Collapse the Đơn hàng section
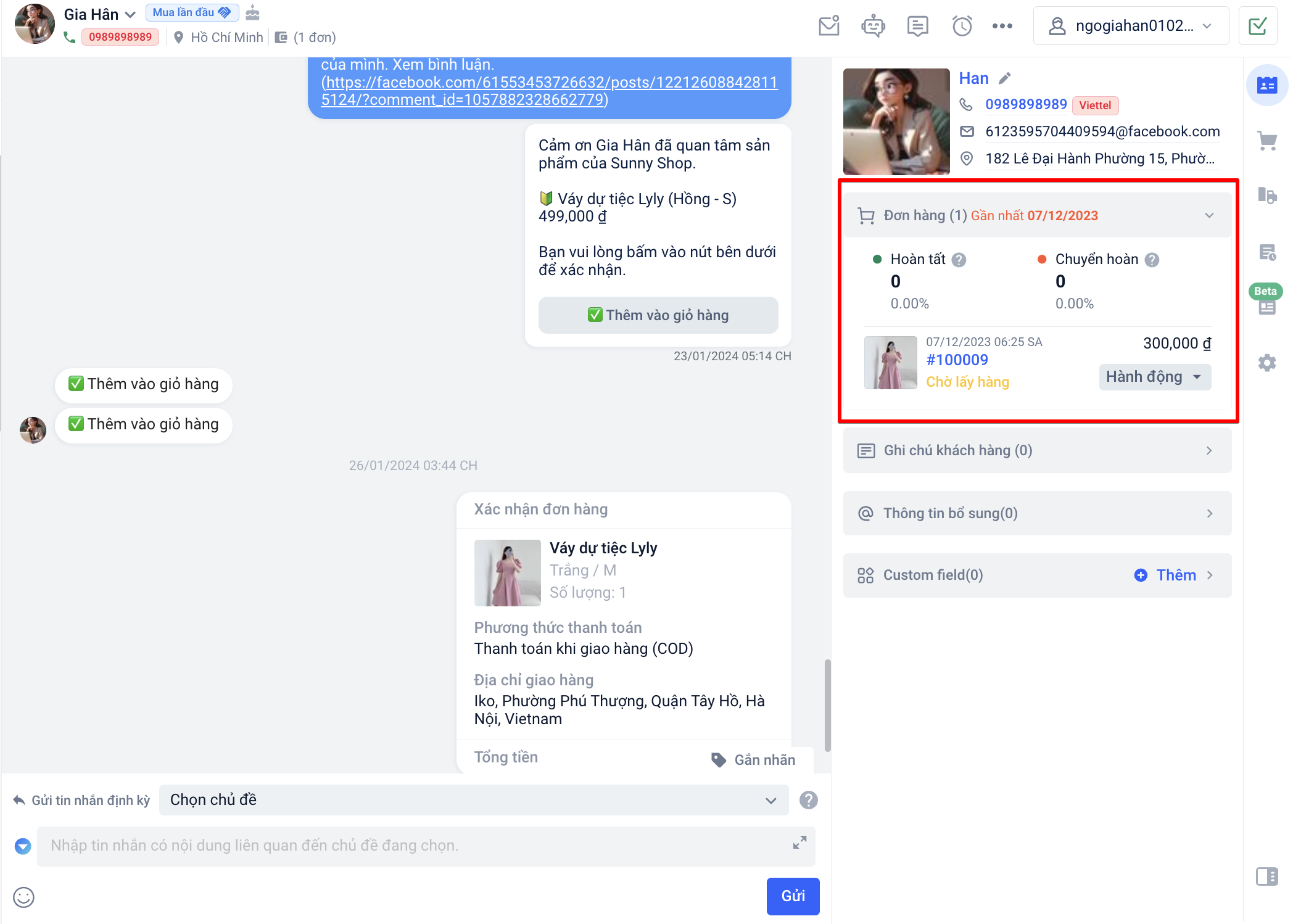Image resolution: width=1293 pixels, height=924 pixels. 1208,215
